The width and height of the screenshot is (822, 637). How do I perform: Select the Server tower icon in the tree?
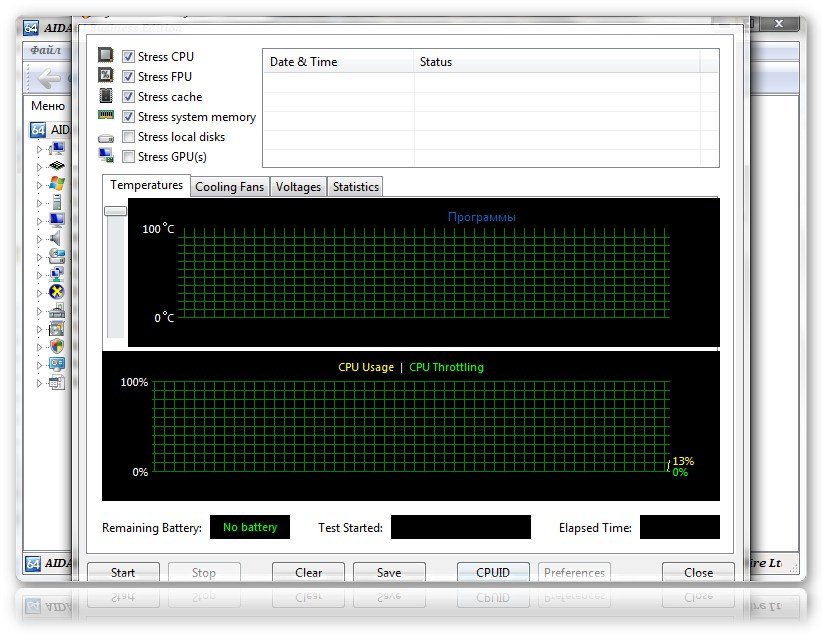(57, 202)
